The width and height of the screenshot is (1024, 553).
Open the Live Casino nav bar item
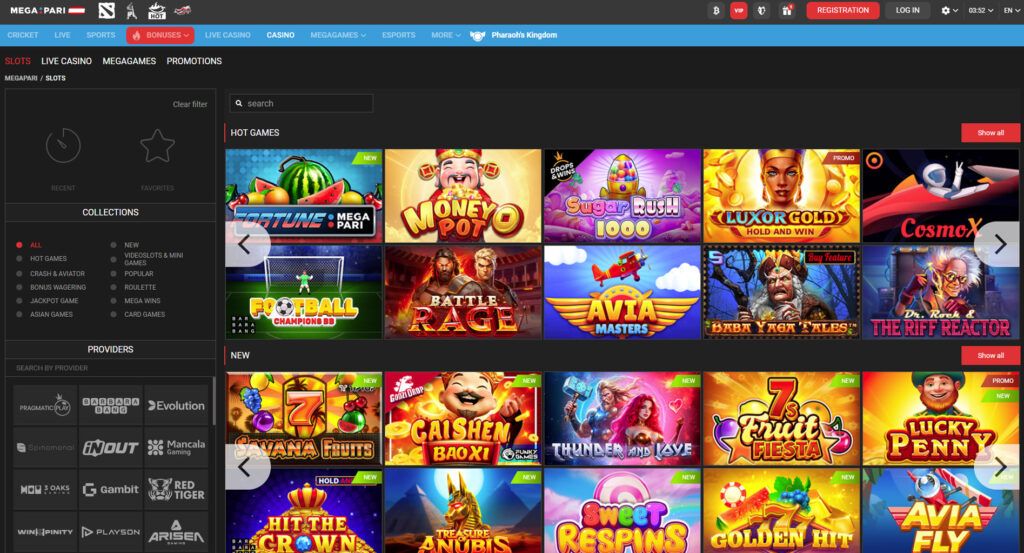pyautogui.click(x=227, y=35)
